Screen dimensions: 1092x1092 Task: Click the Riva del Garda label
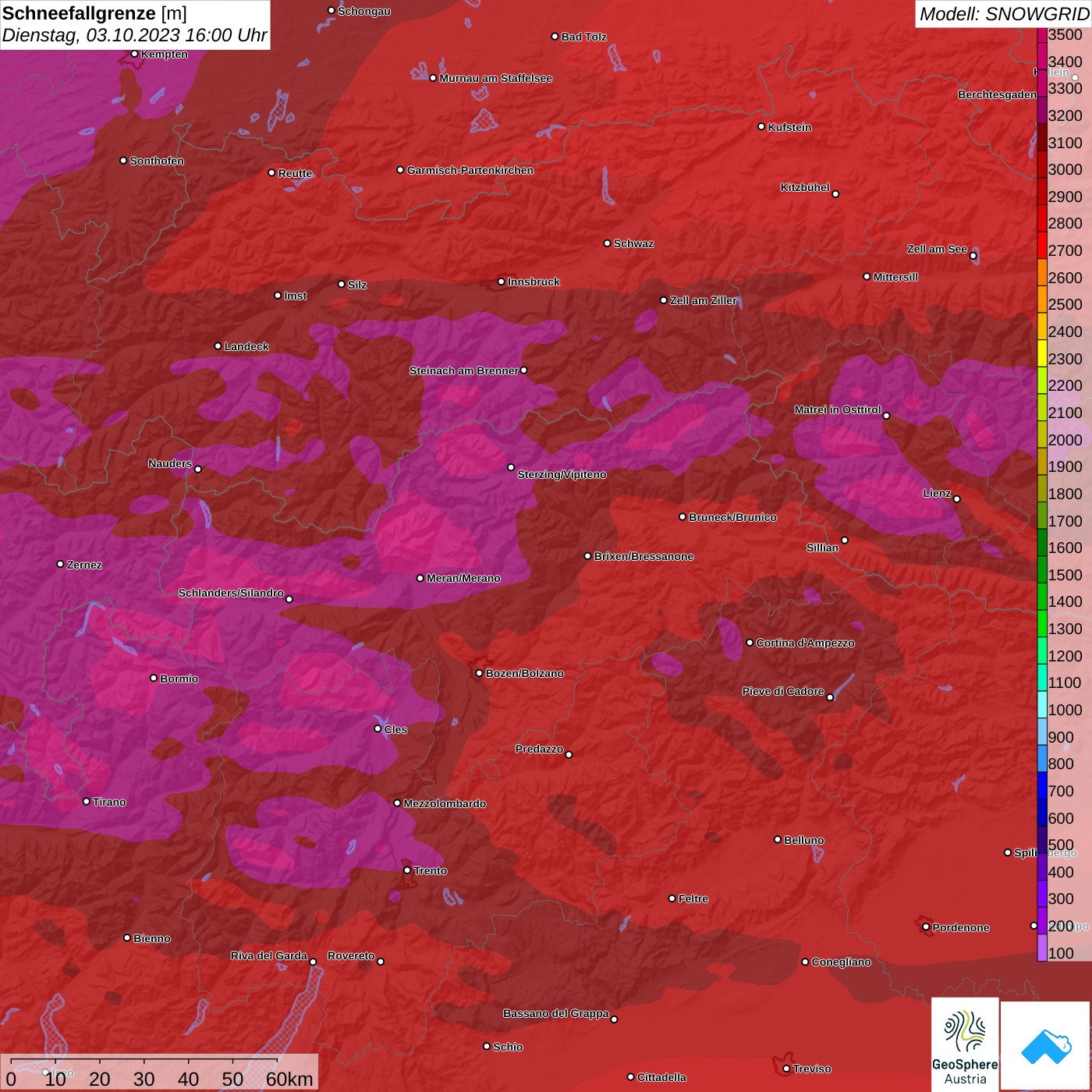(x=269, y=955)
